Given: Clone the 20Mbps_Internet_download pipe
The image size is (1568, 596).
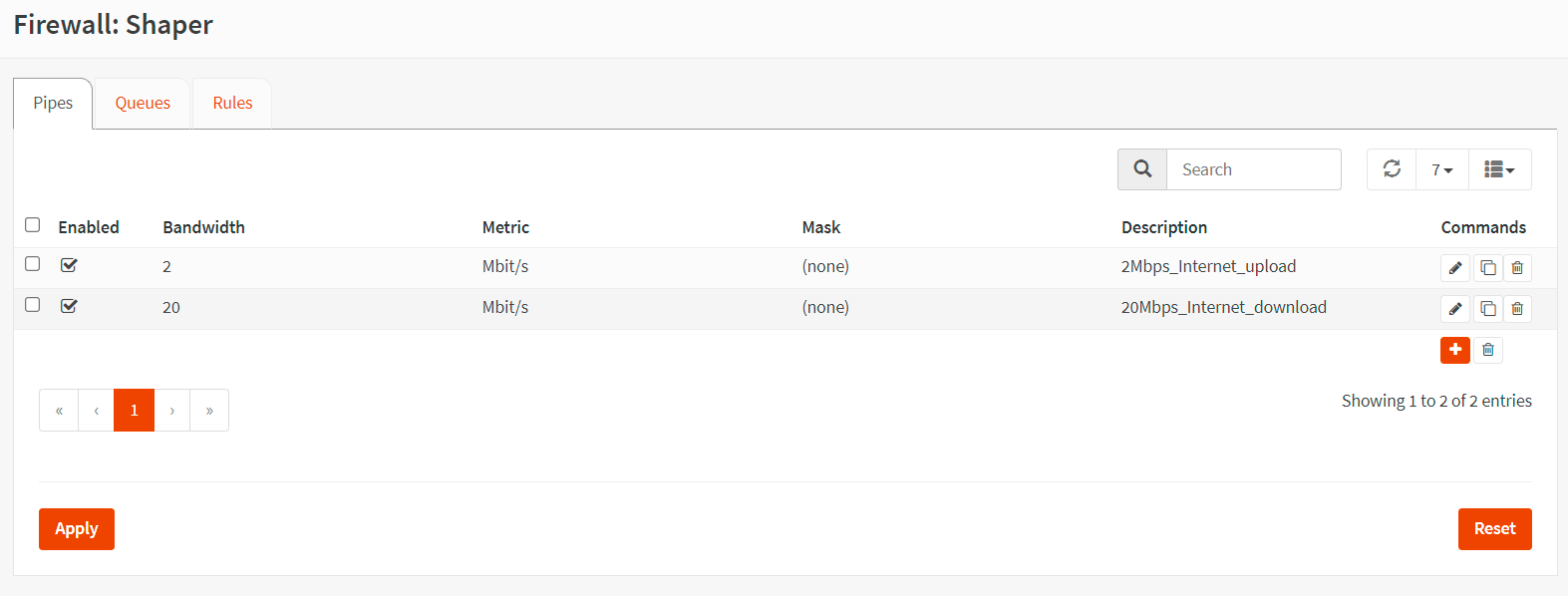Looking at the screenshot, I should coord(1487,309).
